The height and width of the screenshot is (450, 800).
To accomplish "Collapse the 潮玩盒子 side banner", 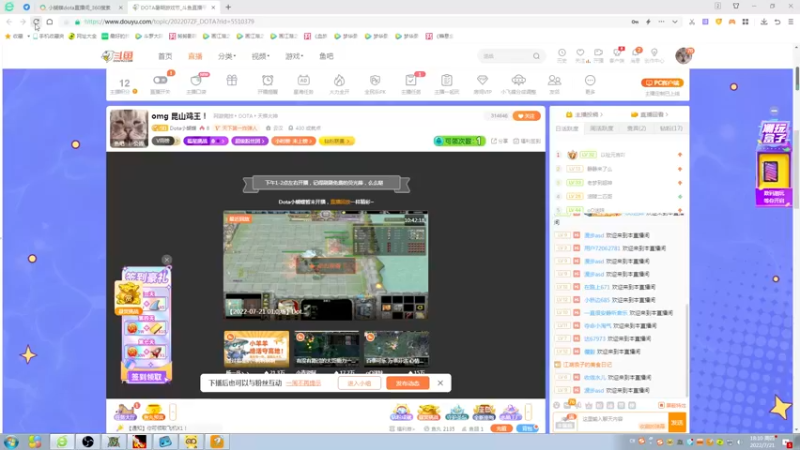I will tap(774, 111).
